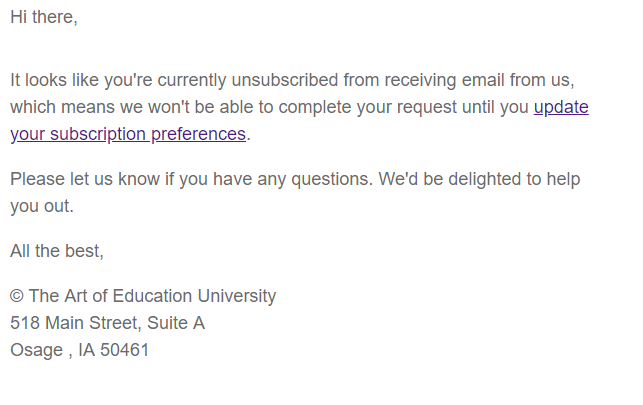Click the word 'University' in the footer

[x=237, y=296]
